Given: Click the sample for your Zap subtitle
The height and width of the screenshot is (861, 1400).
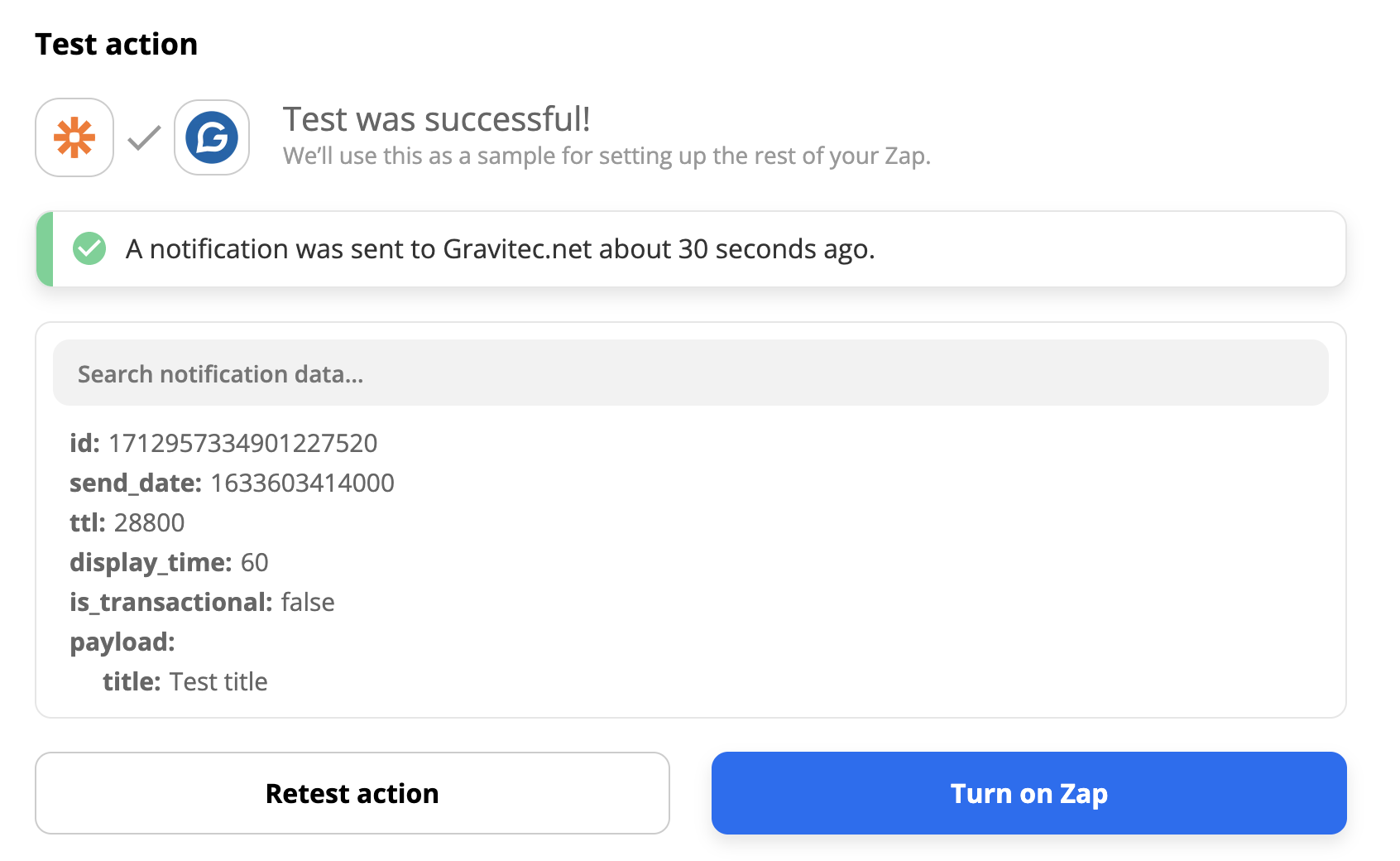Looking at the screenshot, I should pos(607,156).
